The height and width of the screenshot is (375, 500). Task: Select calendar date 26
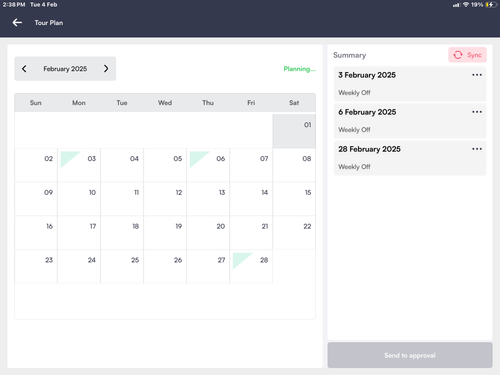pyautogui.click(x=165, y=266)
